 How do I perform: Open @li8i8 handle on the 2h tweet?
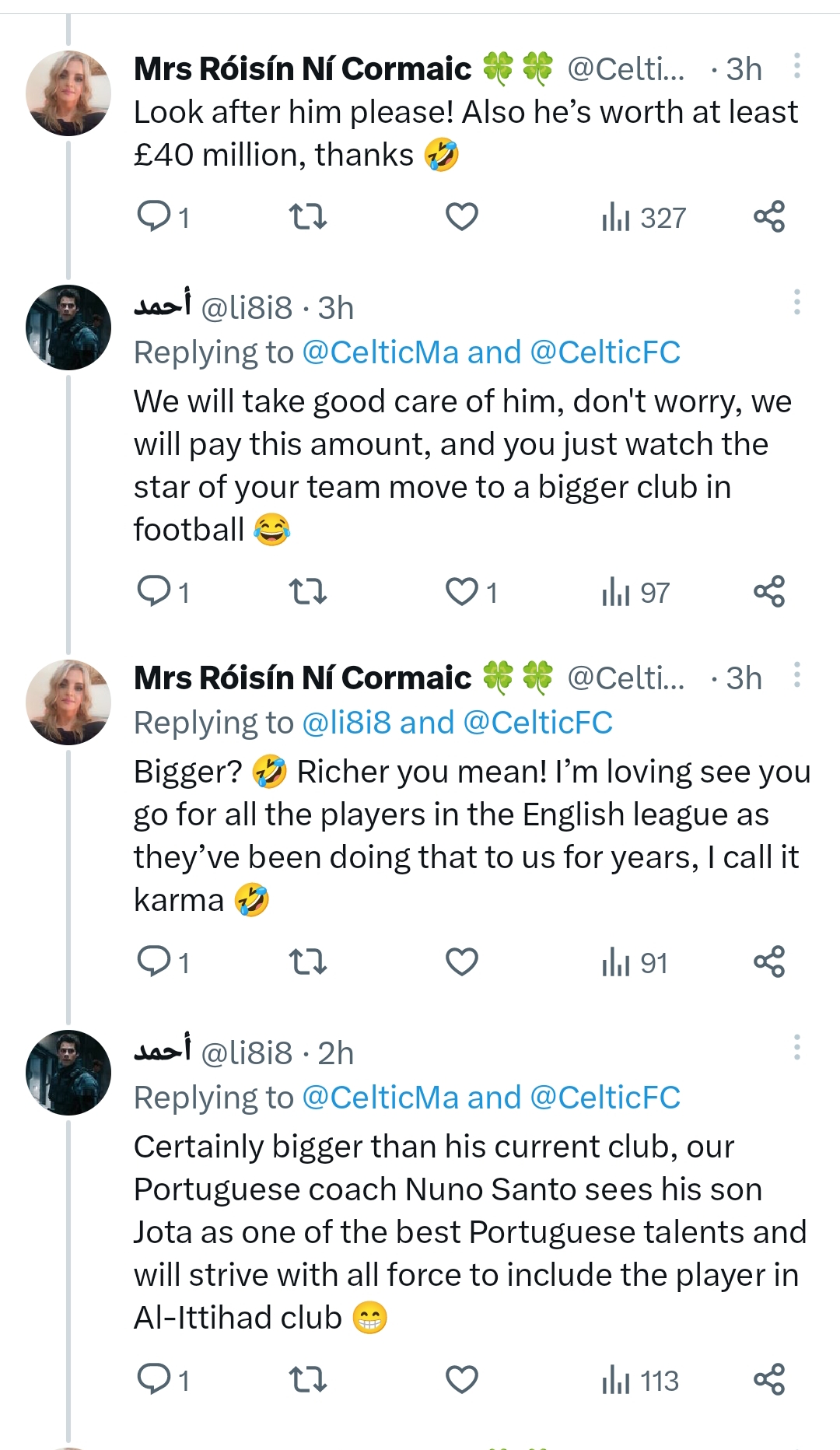click(247, 1053)
